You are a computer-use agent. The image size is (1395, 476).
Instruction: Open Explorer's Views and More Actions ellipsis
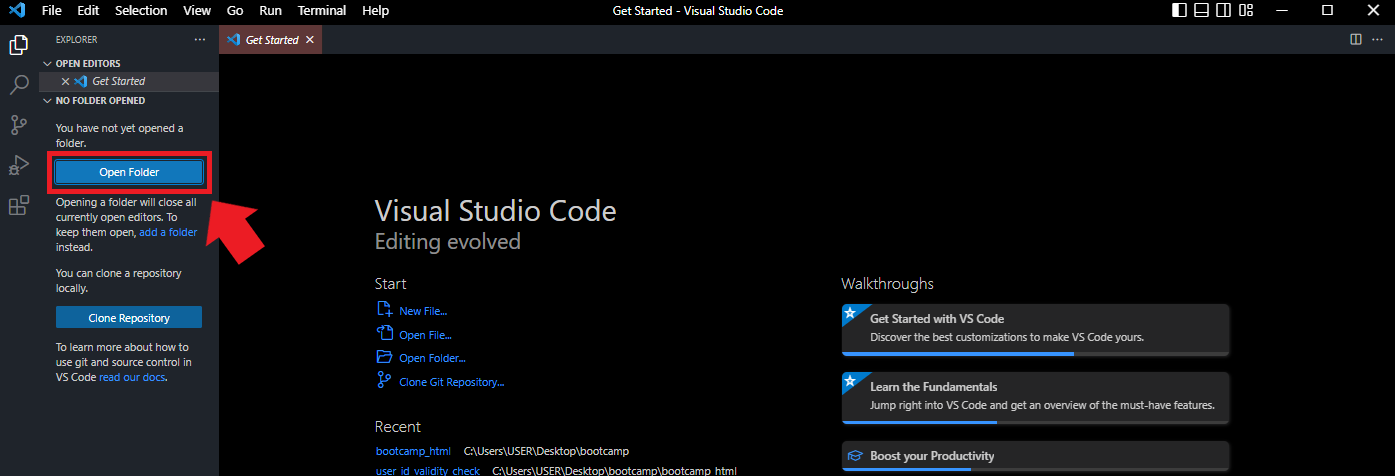tap(199, 40)
